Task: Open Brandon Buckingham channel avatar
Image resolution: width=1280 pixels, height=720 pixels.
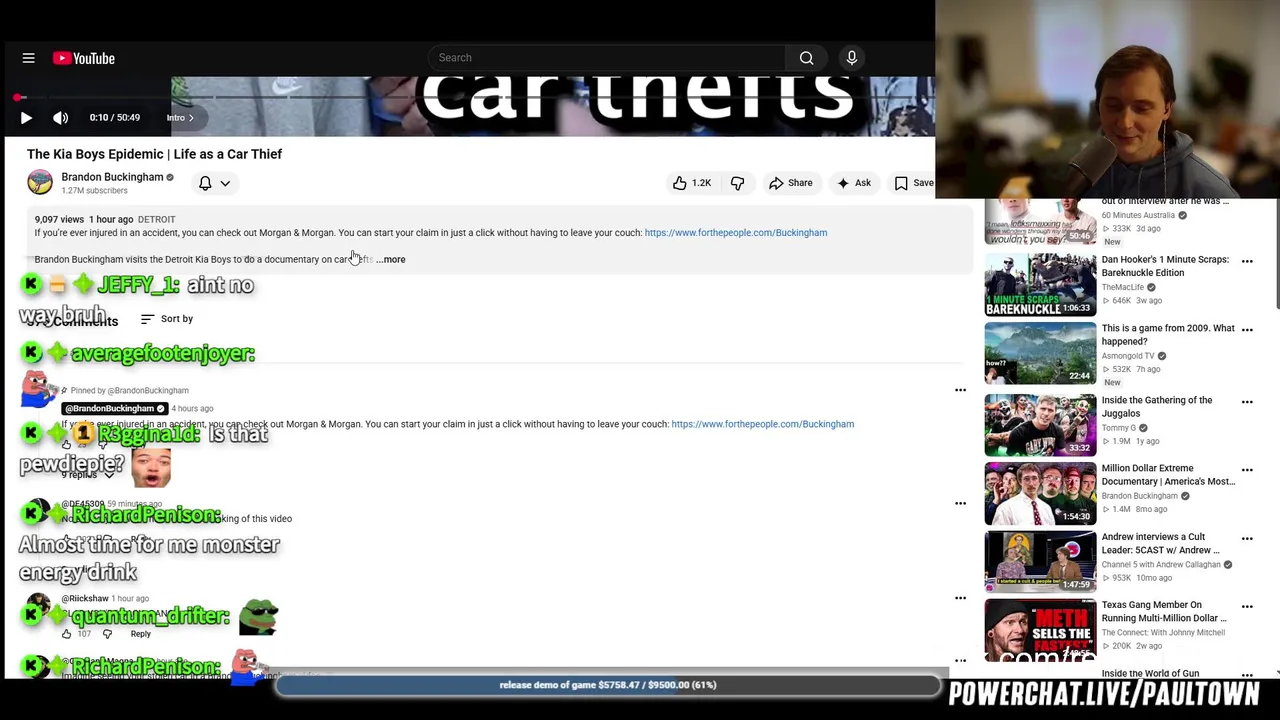Action: click(x=40, y=182)
